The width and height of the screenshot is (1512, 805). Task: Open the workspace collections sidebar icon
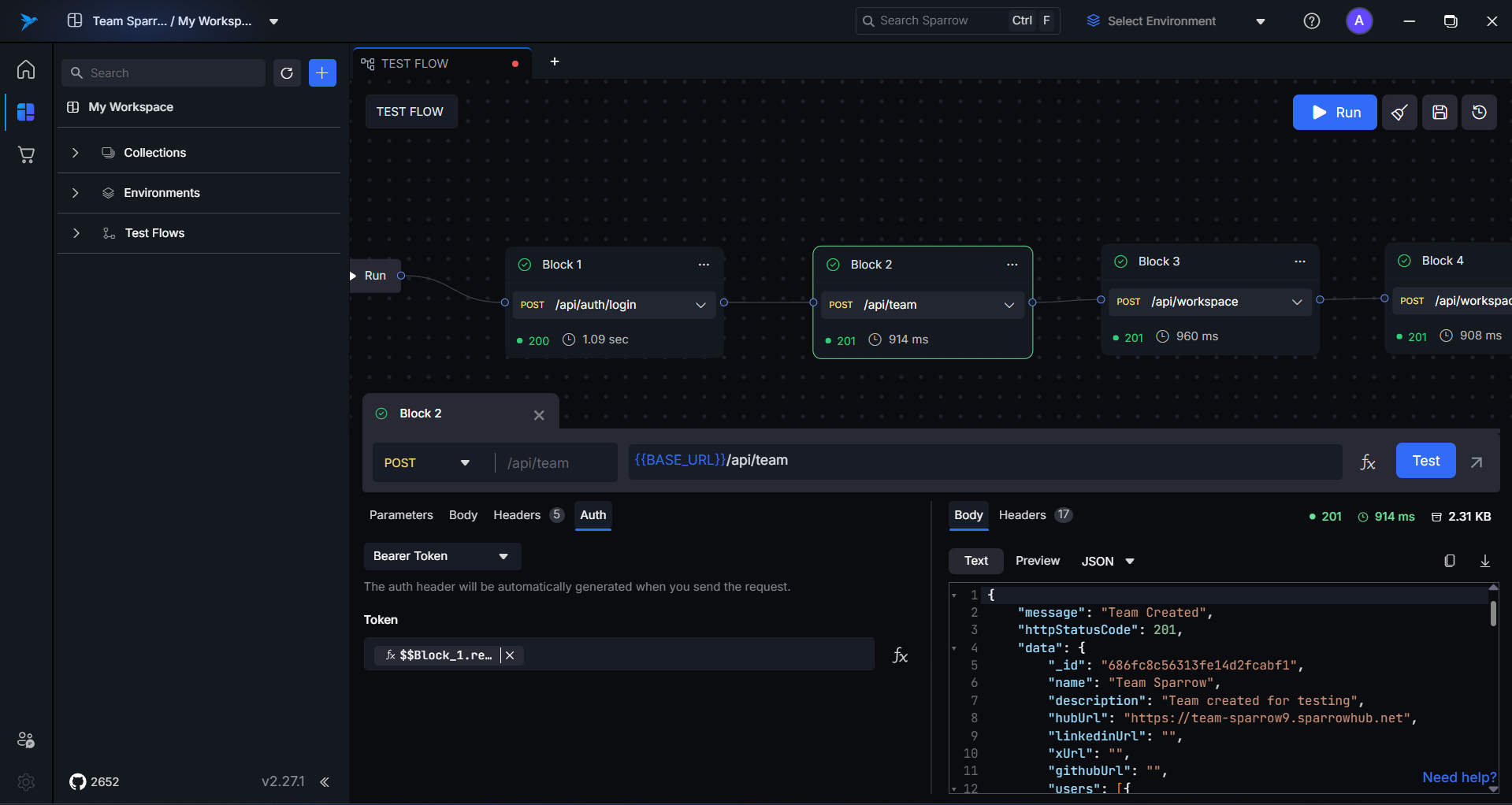26,112
